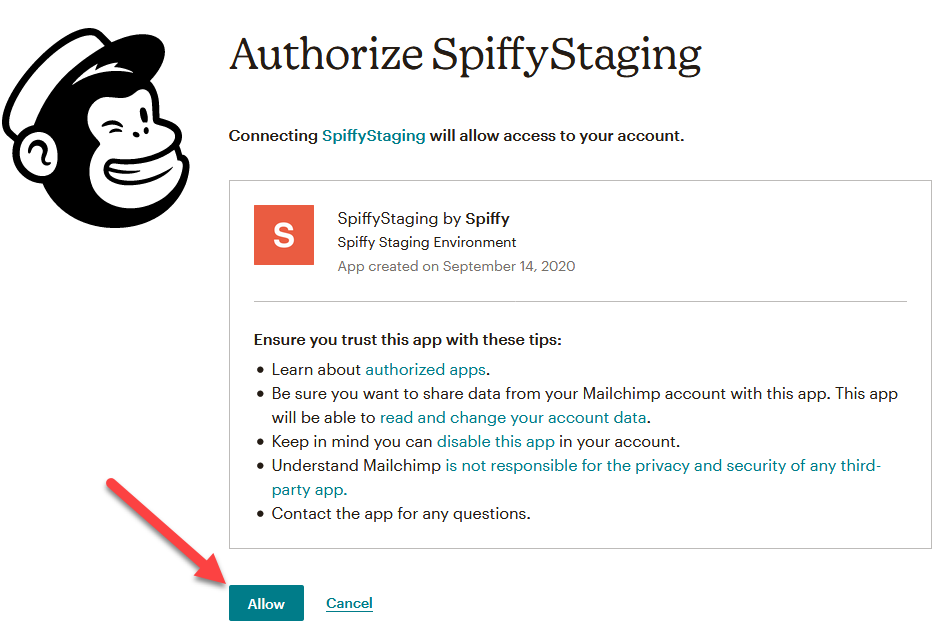The width and height of the screenshot is (938, 640).
Task: Open the read and change your account data link
Action: 513,417
